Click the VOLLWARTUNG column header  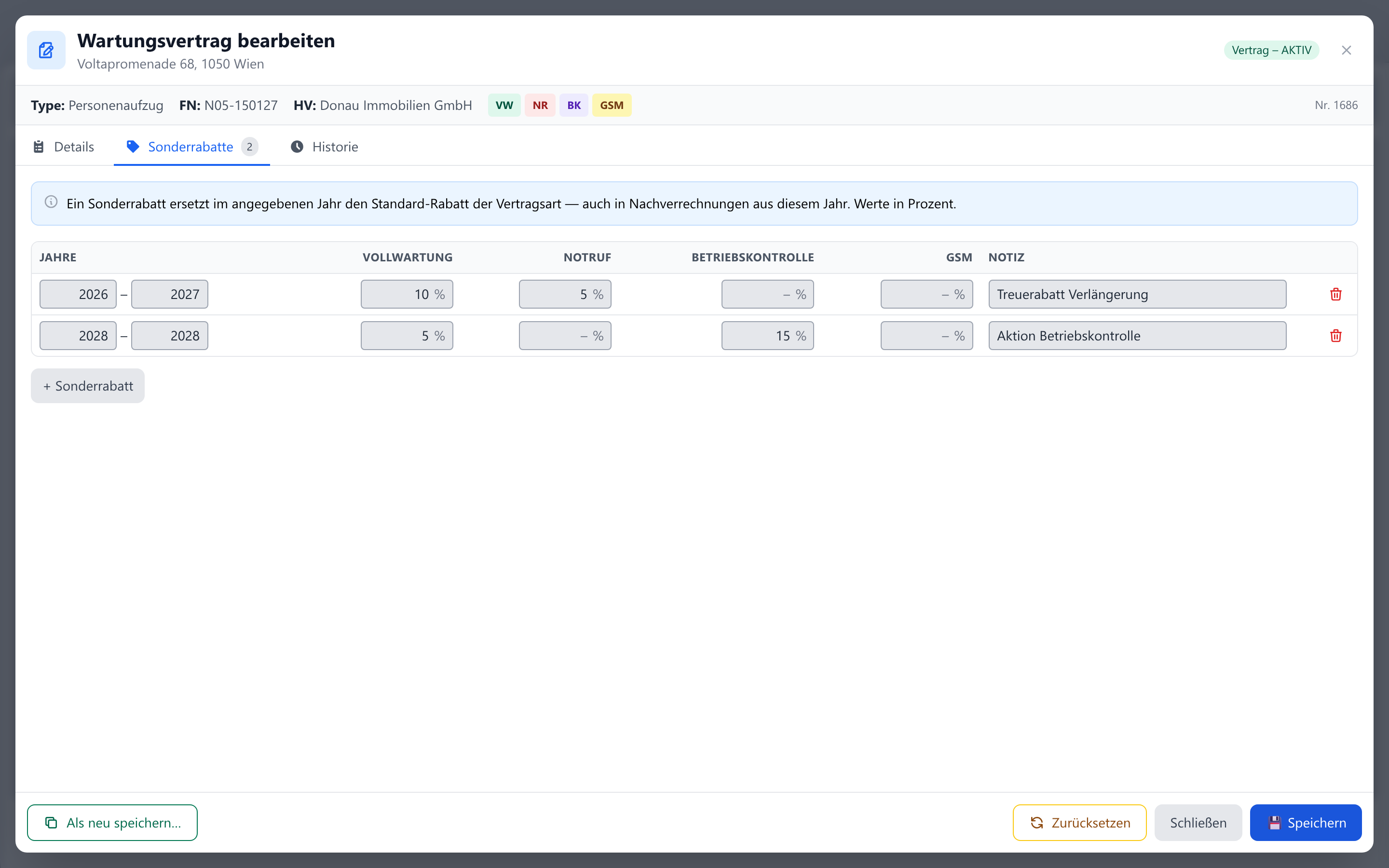click(408, 257)
